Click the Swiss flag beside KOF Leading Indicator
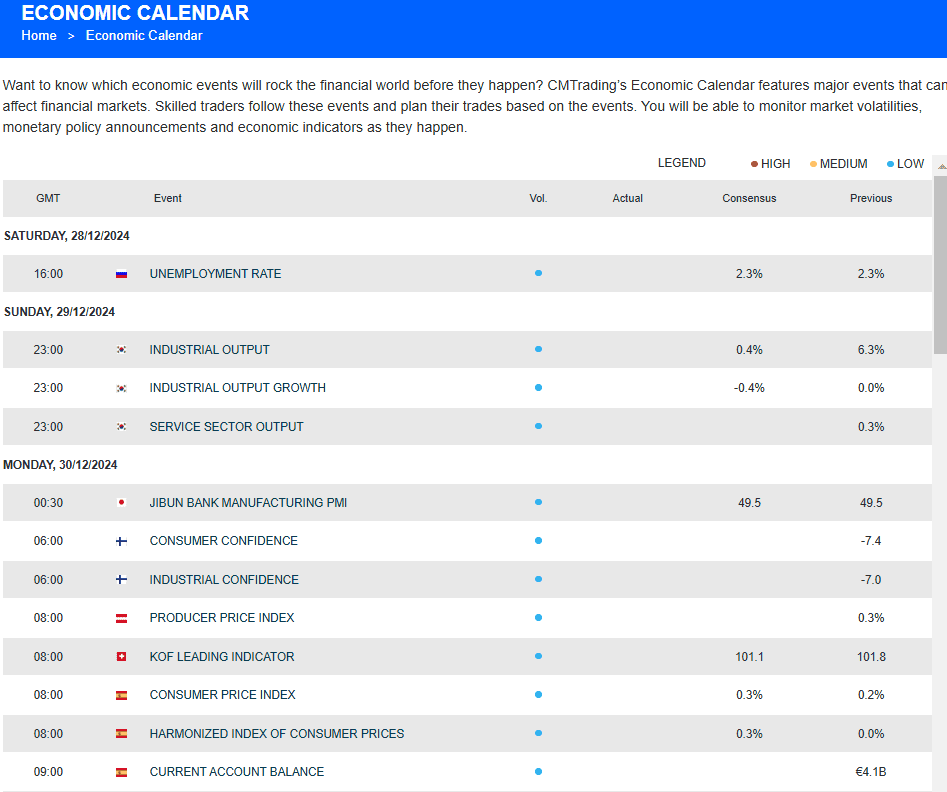 tap(121, 657)
